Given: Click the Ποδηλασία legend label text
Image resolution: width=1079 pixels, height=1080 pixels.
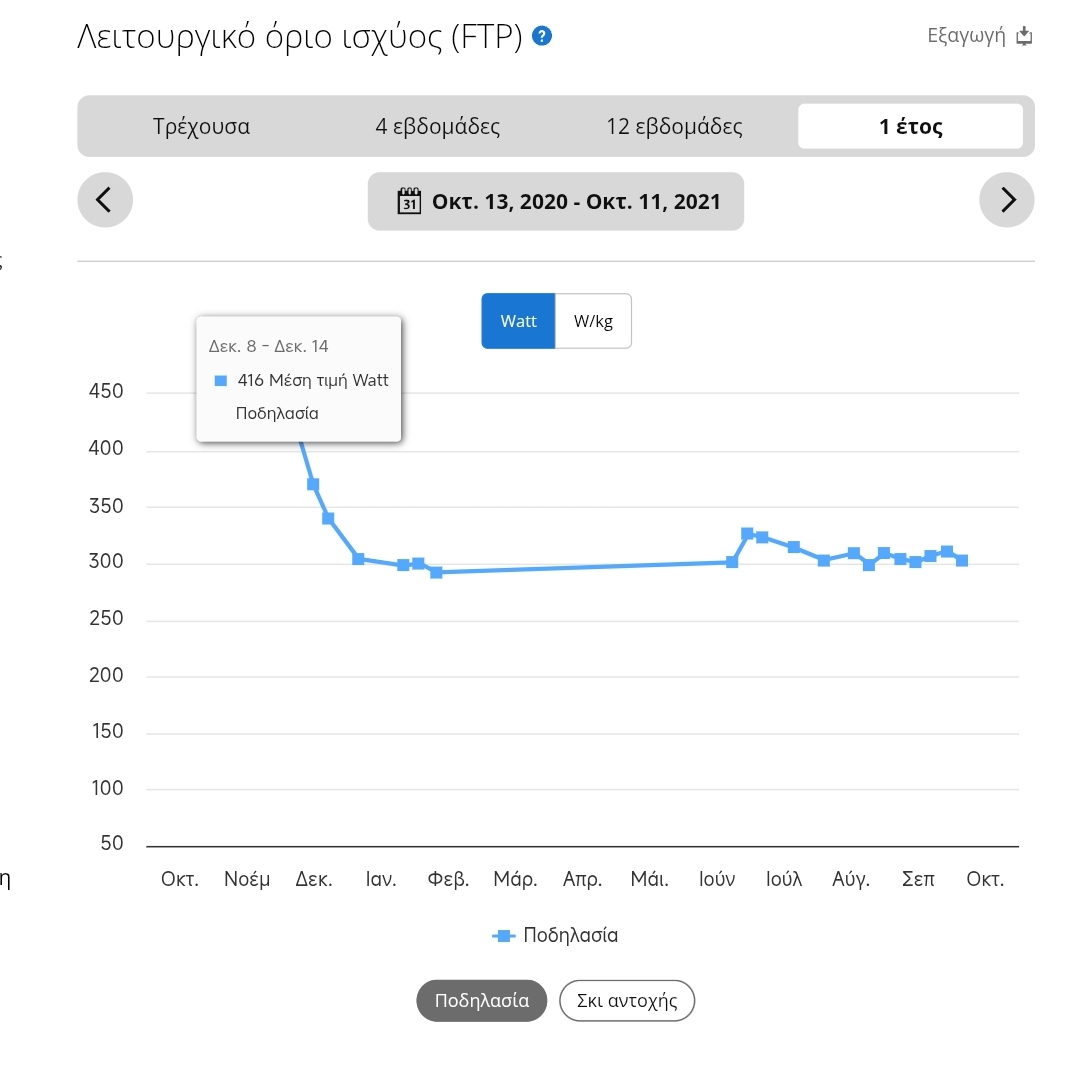Looking at the screenshot, I should pyautogui.click(x=571, y=936).
